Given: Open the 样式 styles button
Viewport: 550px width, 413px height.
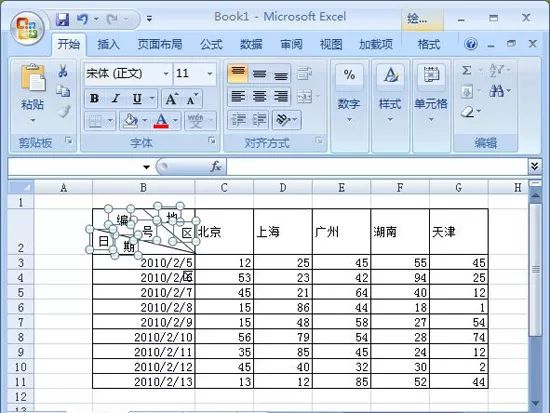Looking at the screenshot, I should click(x=390, y=92).
